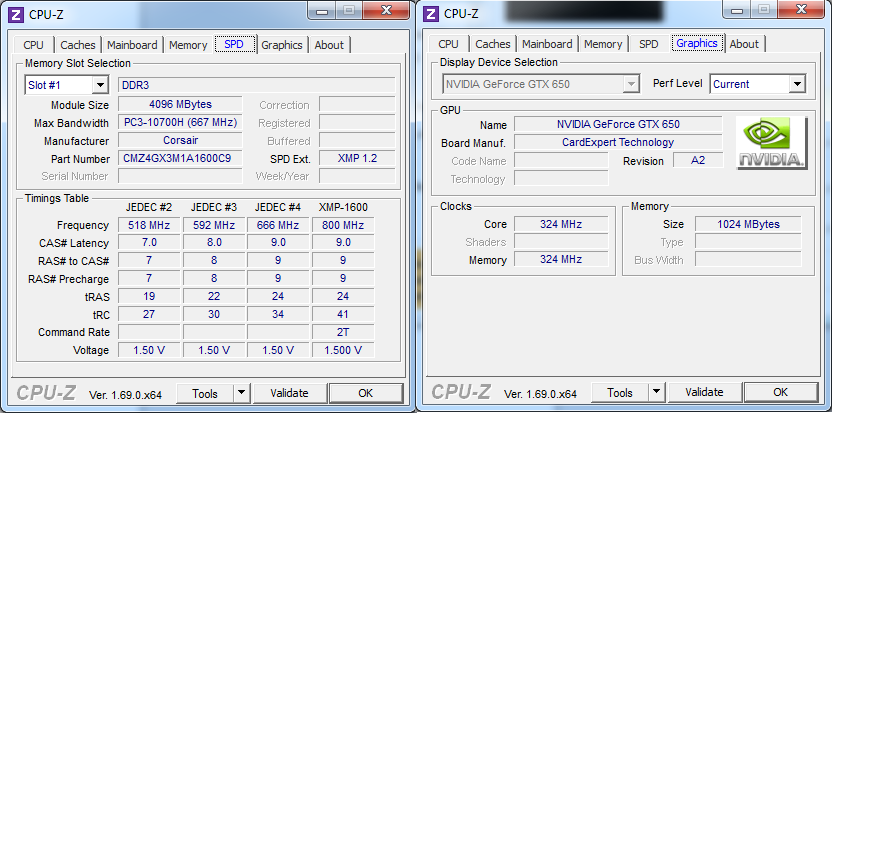Click Memory clock value 324 MHz
The image size is (886, 843).
click(561, 259)
